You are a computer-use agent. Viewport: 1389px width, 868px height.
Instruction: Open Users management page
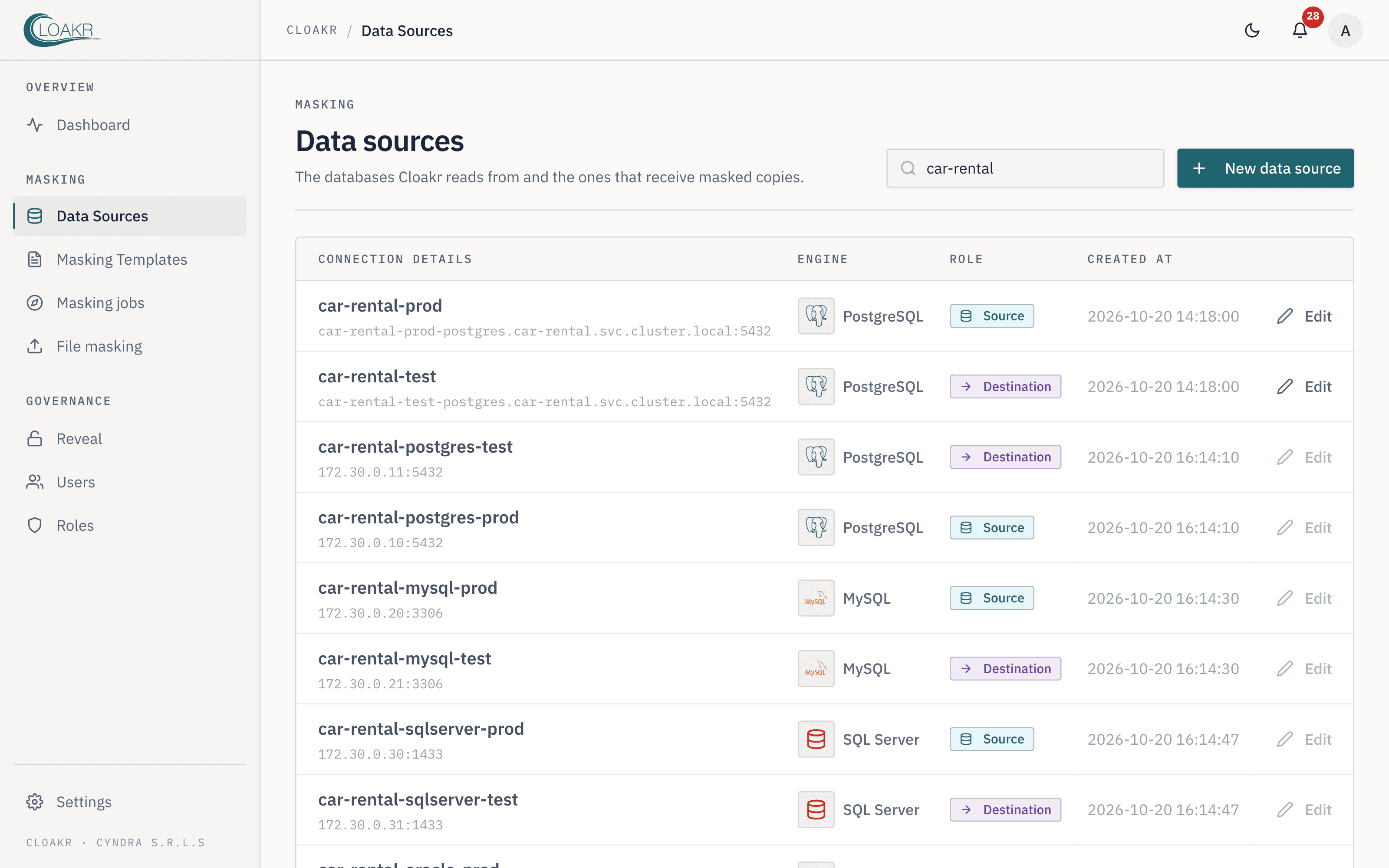130,482
